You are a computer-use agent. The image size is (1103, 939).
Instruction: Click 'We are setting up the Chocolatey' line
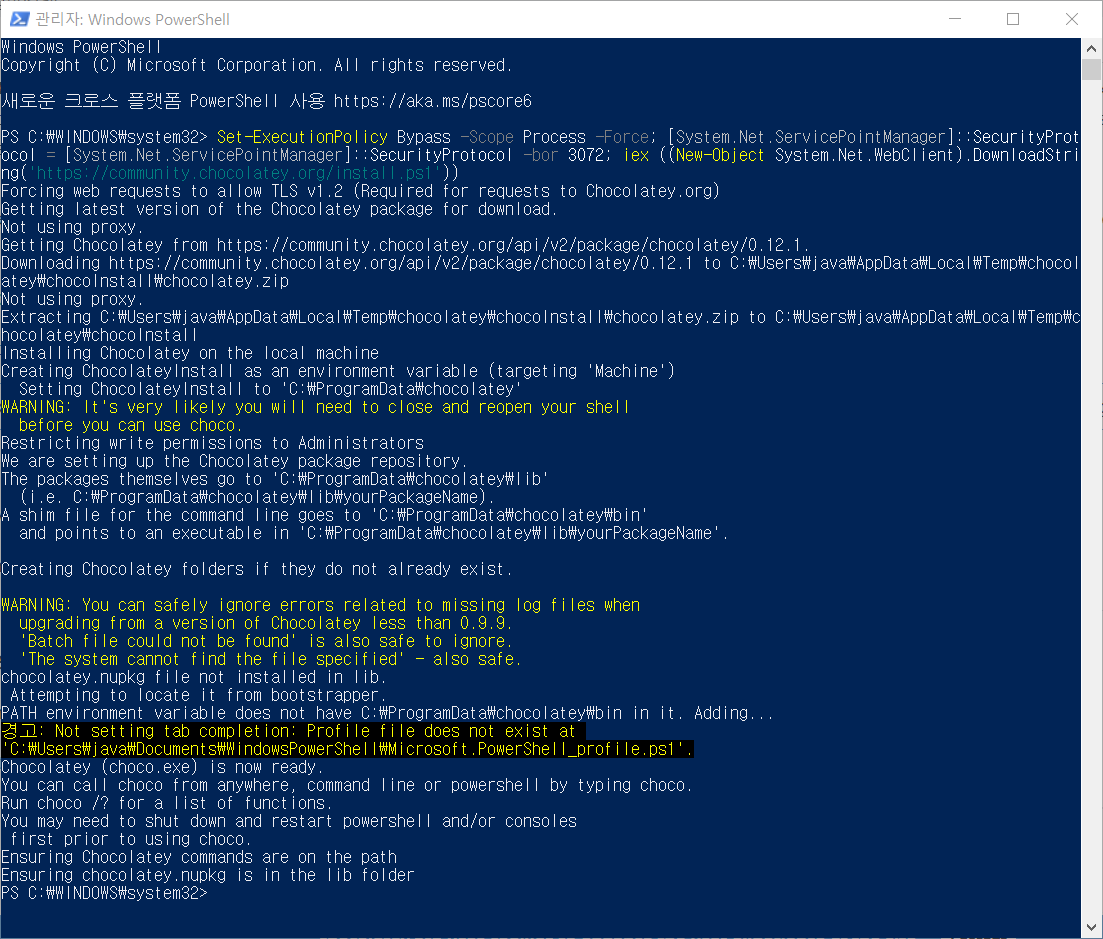(x=234, y=461)
